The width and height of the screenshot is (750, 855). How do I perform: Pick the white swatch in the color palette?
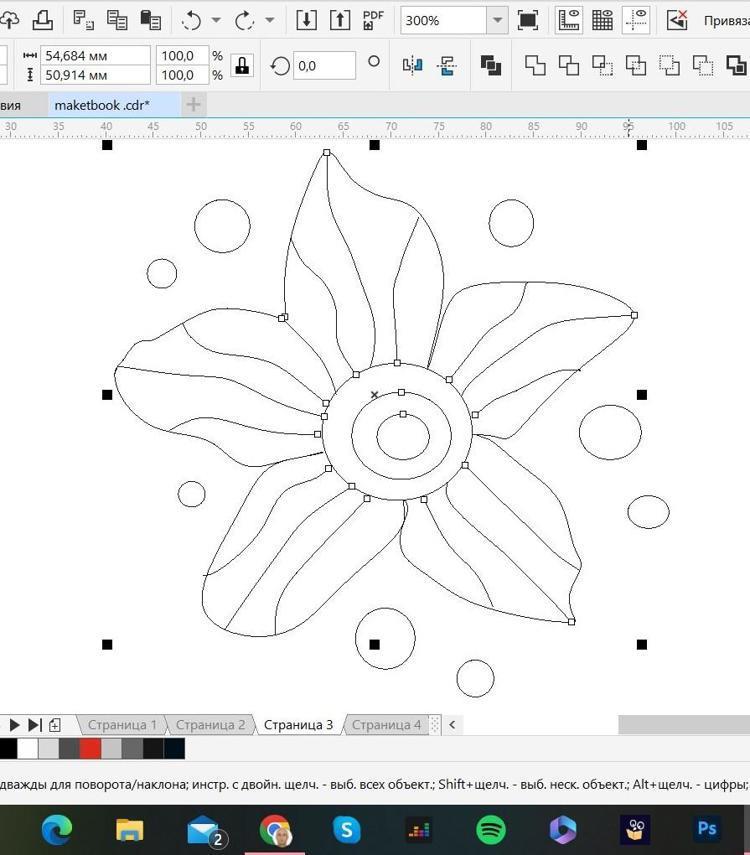[x=27, y=749]
